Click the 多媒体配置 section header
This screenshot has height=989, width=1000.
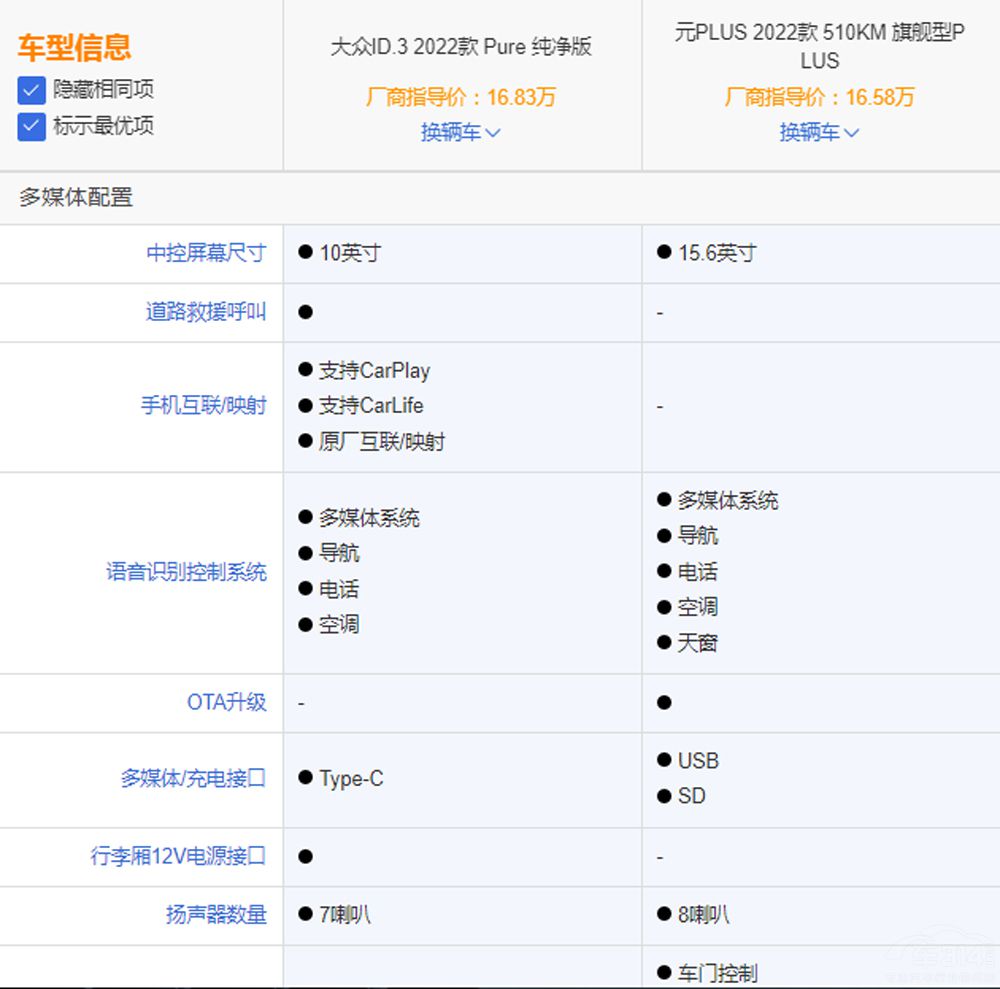[76, 198]
